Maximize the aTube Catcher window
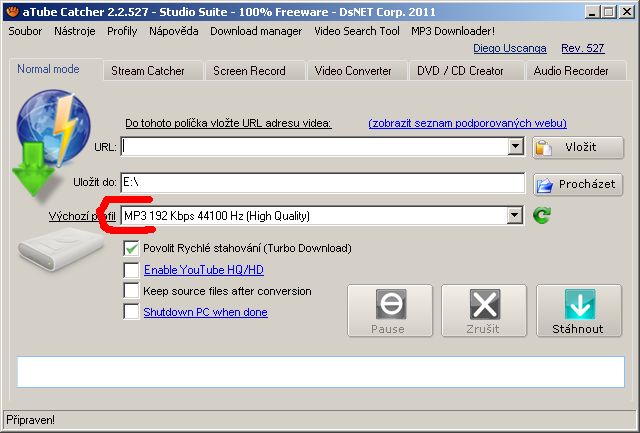This screenshot has width=640, height=433. coord(609,11)
